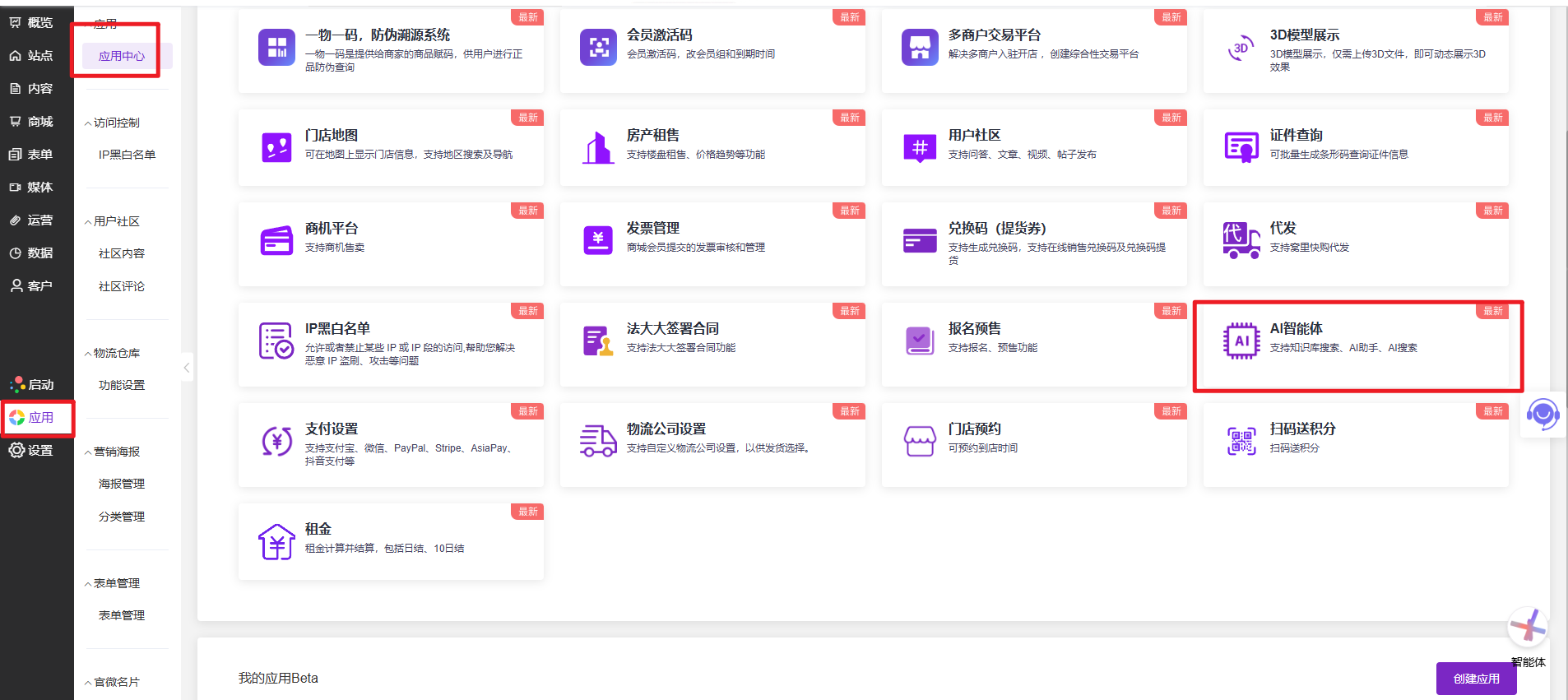Click the 门店预约 card title

point(975,429)
